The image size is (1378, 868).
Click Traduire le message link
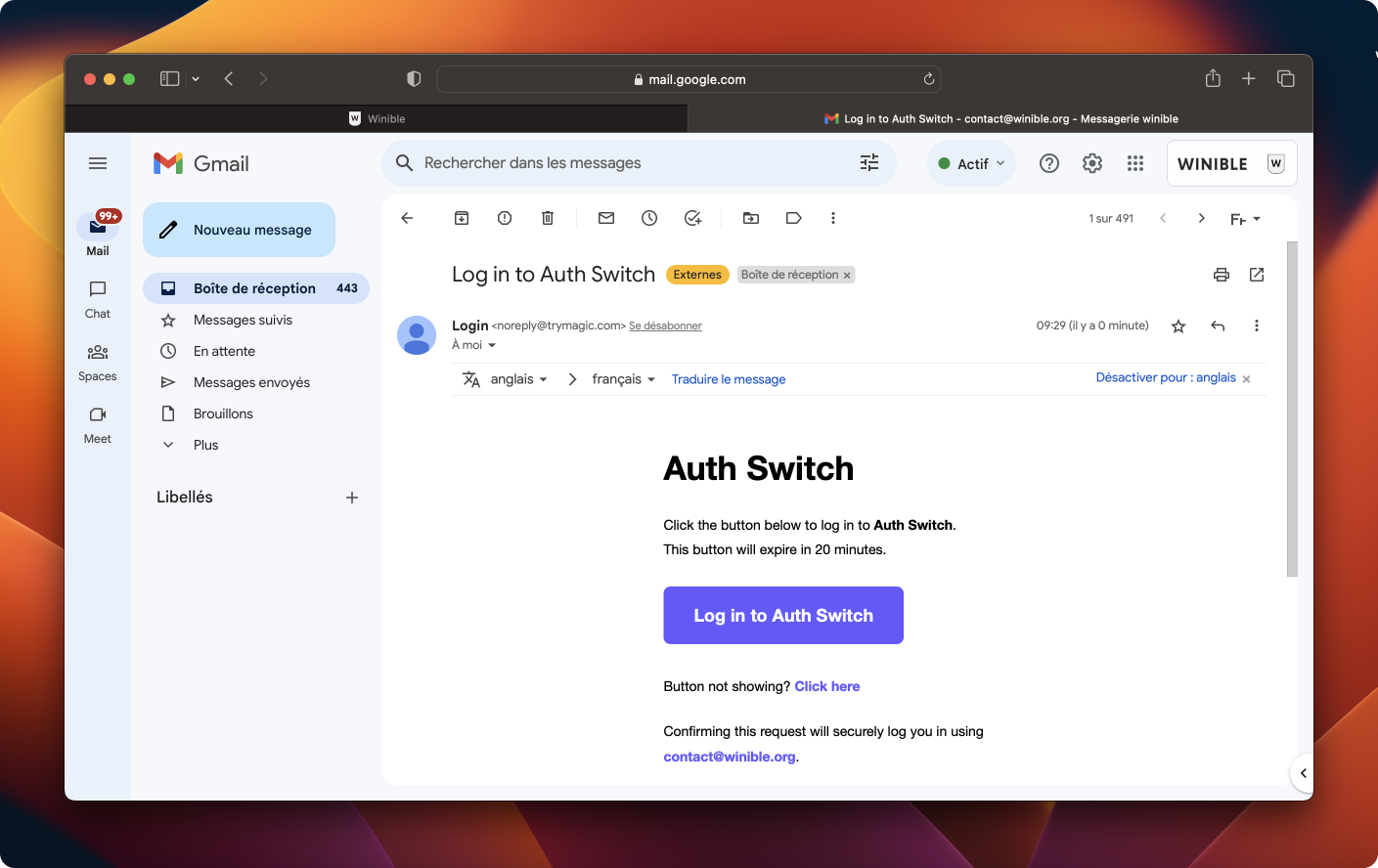click(x=729, y=379)
